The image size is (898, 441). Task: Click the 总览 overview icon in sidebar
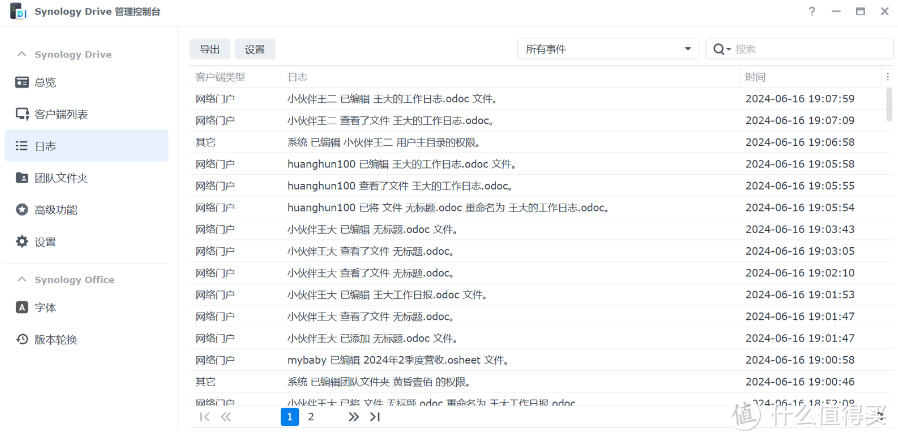point(22,82)
